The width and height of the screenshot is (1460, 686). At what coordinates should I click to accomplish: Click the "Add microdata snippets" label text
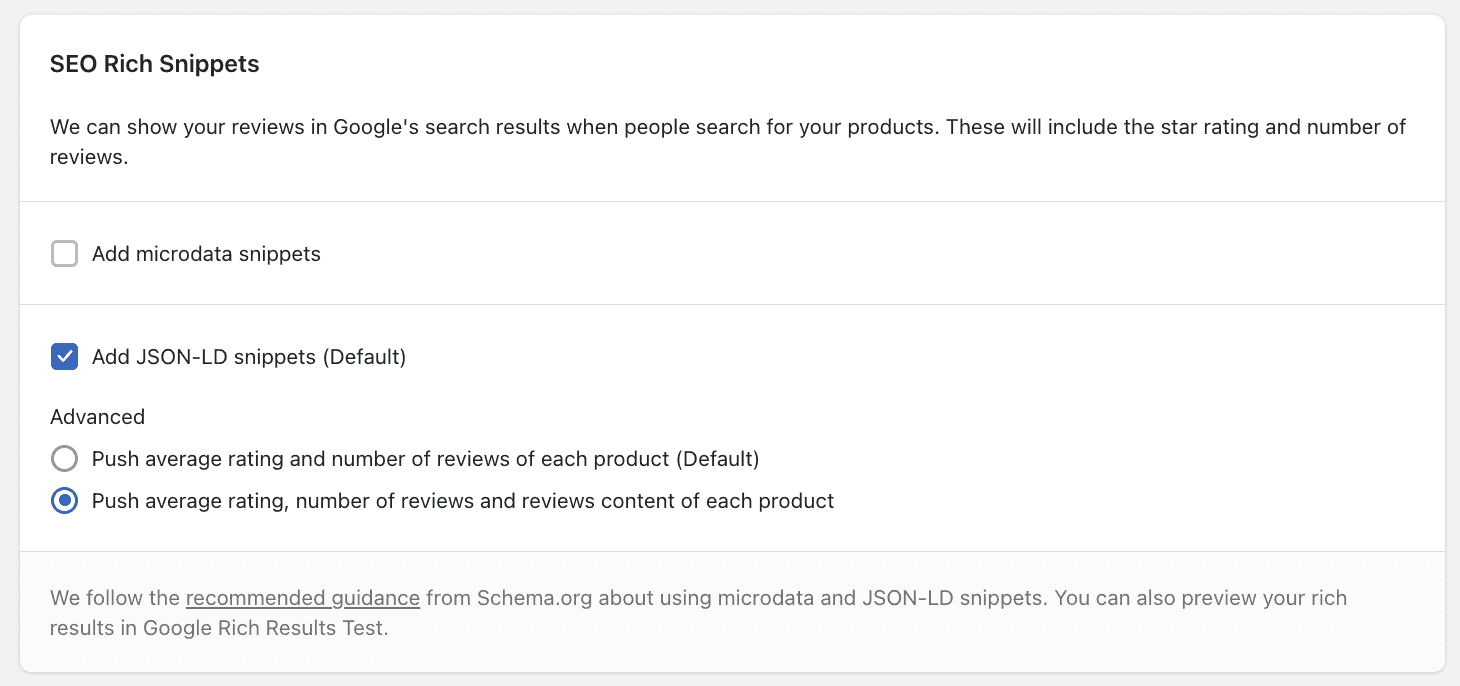pos(206,254)
